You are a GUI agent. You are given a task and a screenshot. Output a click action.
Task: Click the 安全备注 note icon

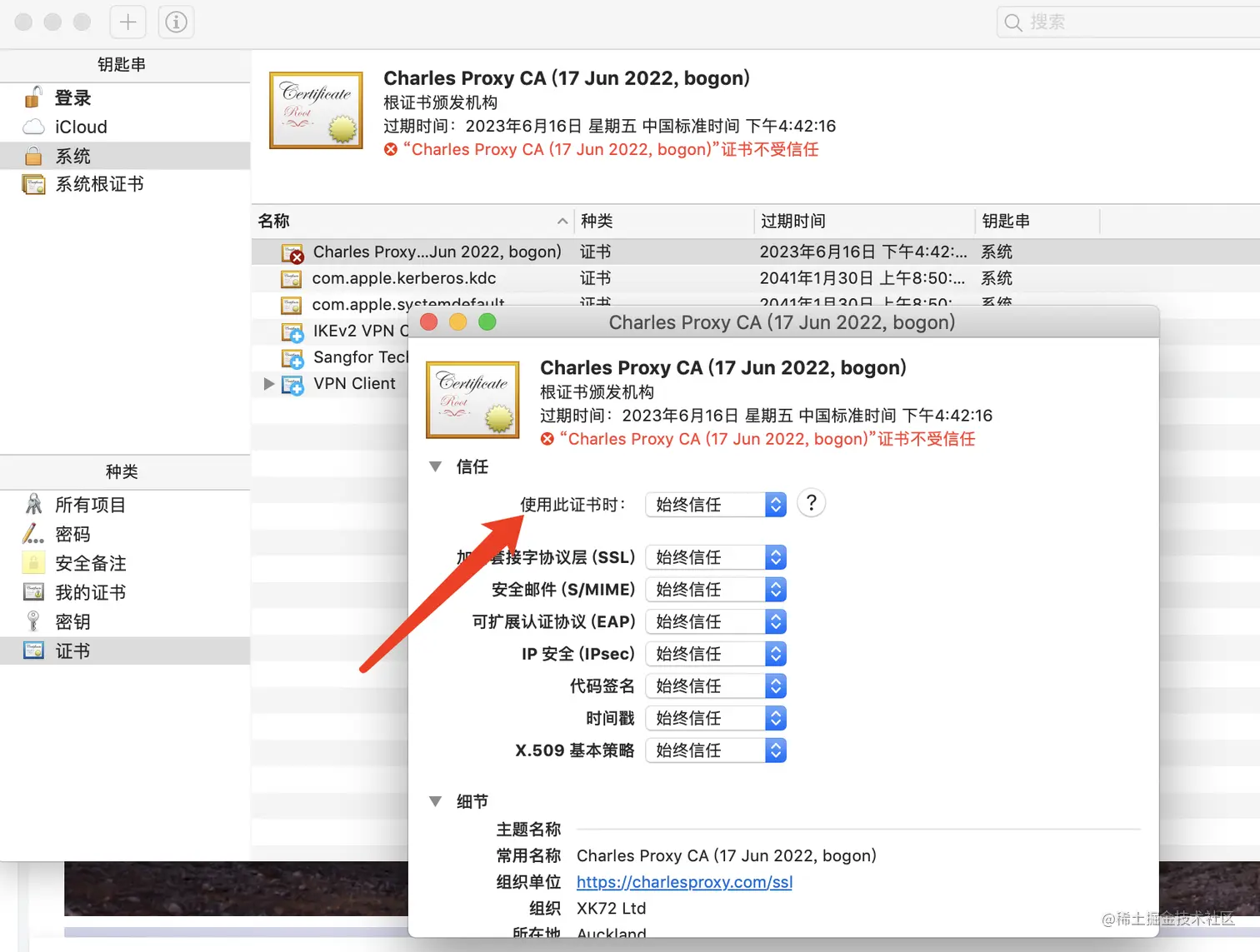(x=33, y=563)
